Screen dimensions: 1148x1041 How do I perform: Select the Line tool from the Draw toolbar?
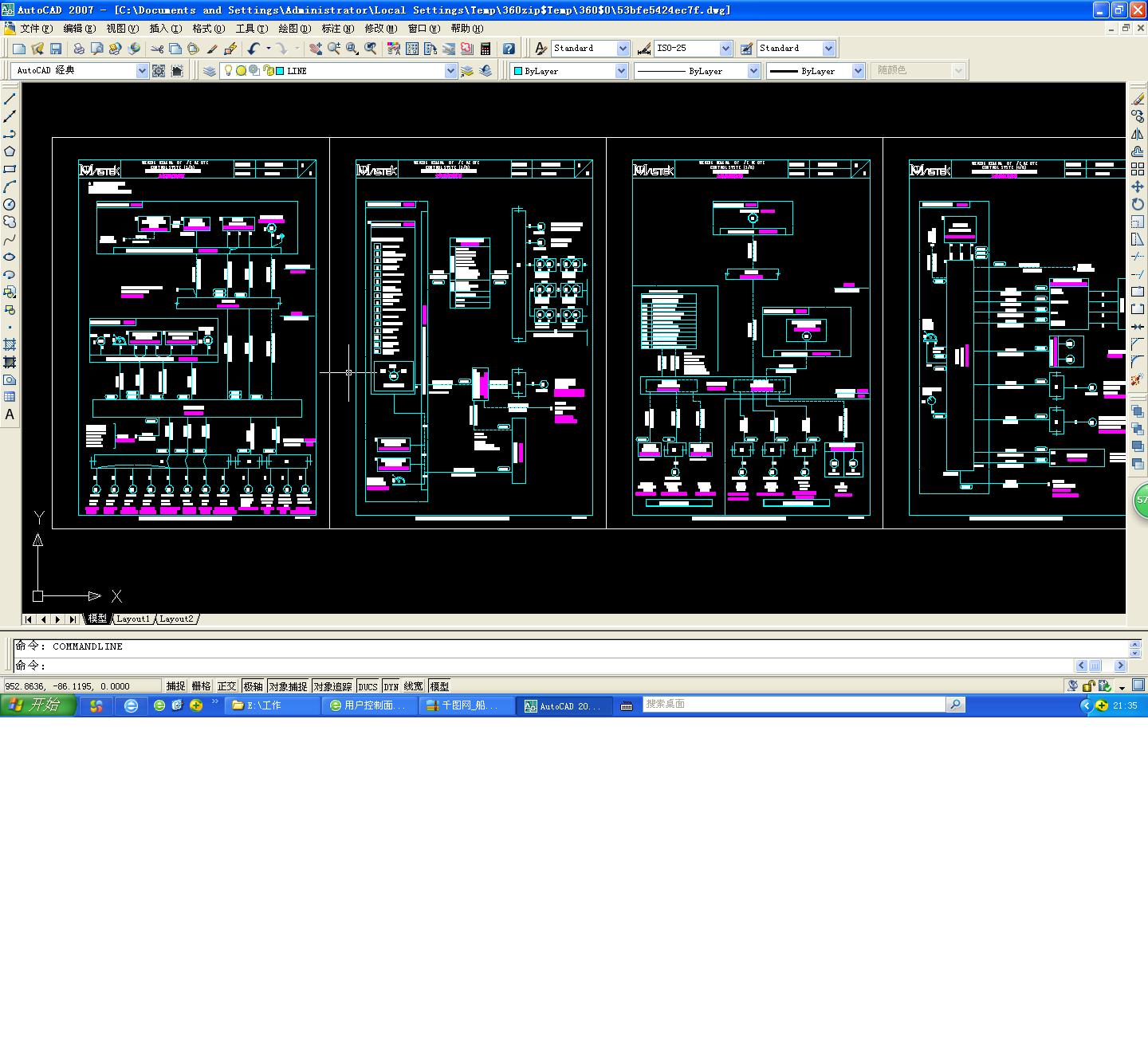10,99
